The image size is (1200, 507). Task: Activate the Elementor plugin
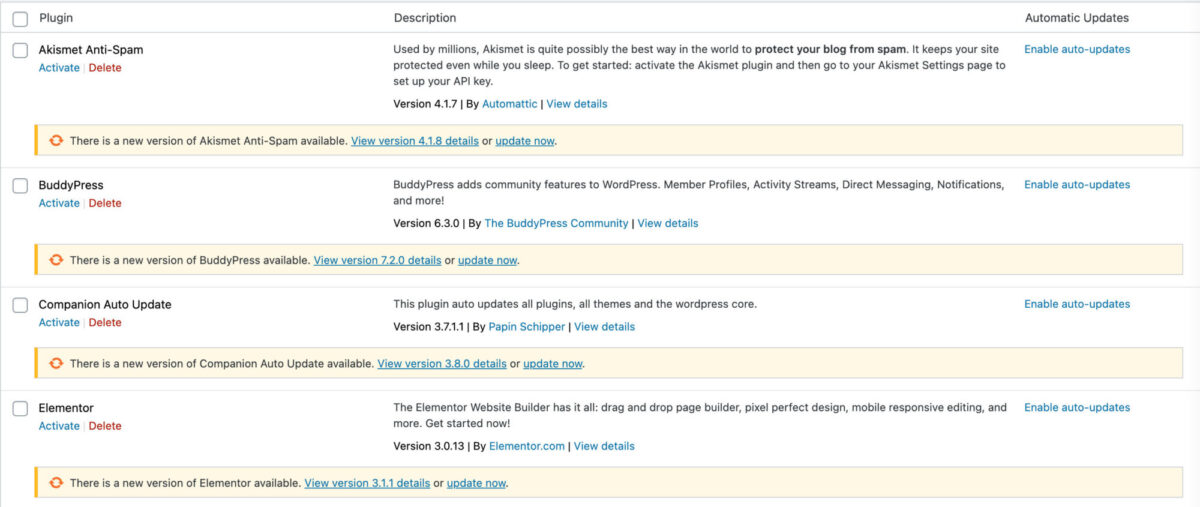pyautogui.click(x=59, y=426)
